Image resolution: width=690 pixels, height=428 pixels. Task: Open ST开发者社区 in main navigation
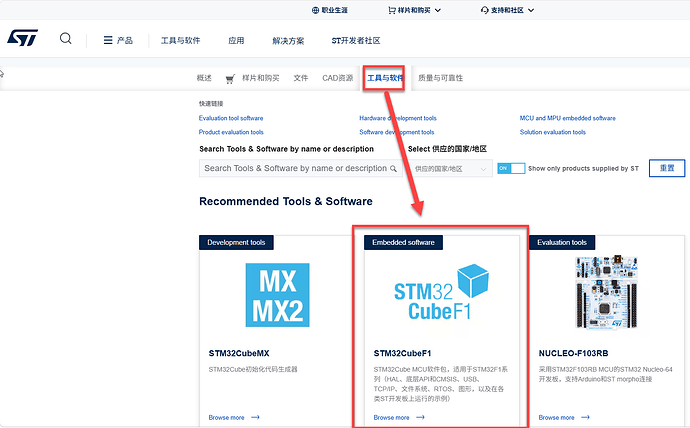coord(356,40)
